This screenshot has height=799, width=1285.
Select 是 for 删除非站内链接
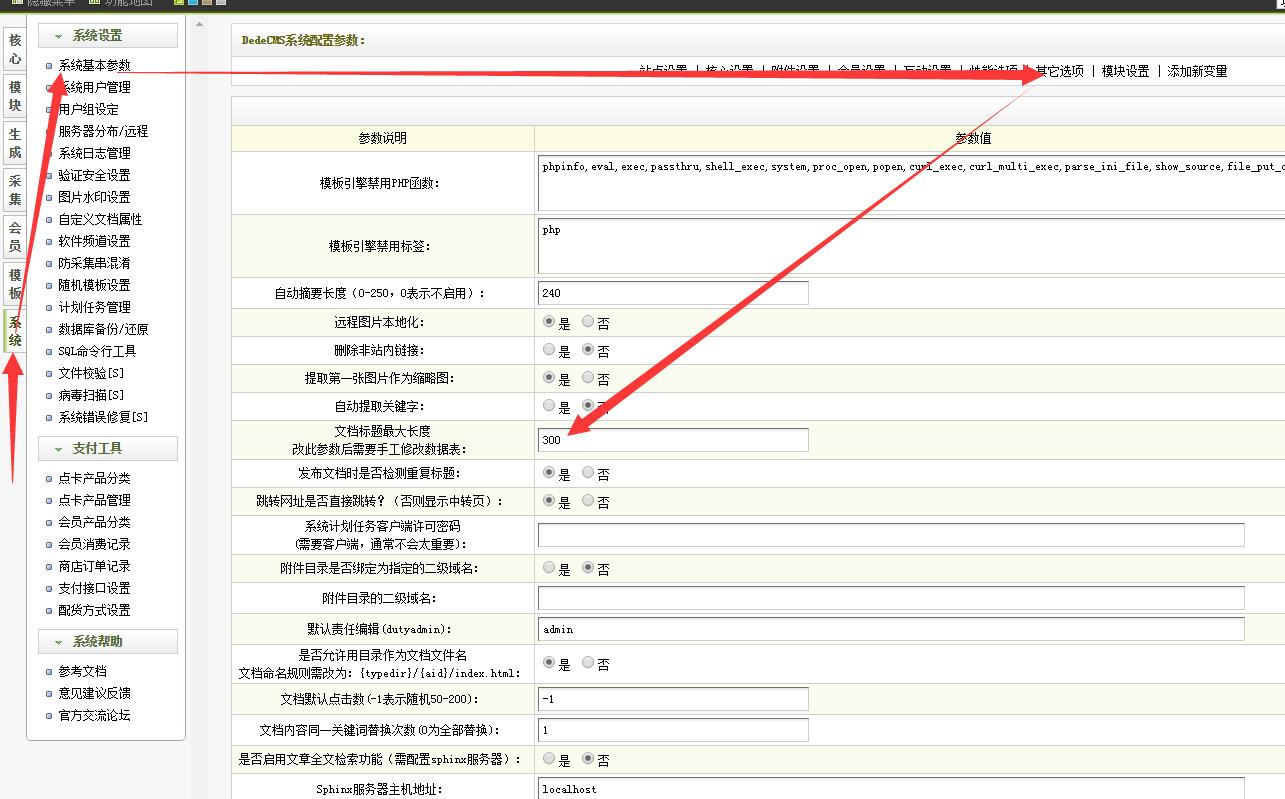pos(549,350)
